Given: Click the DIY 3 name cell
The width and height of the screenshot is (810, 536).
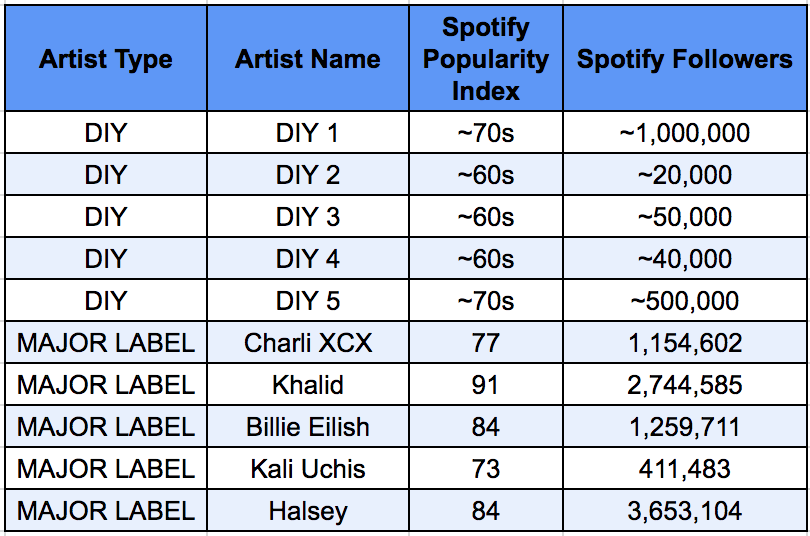Looking at the screenshot, I should pyautogui.click(x=308, y=216).
